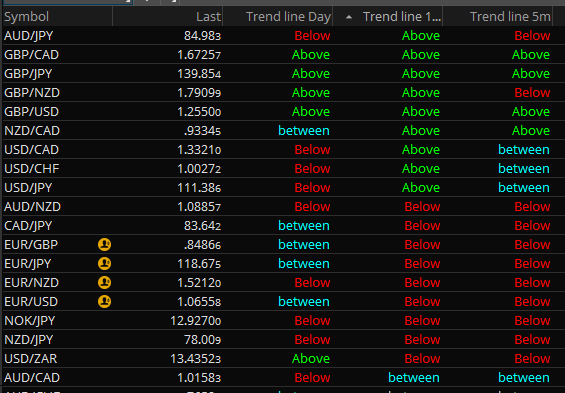Click NOK/JPY Trend line 5m 'Below' cell

532,321
